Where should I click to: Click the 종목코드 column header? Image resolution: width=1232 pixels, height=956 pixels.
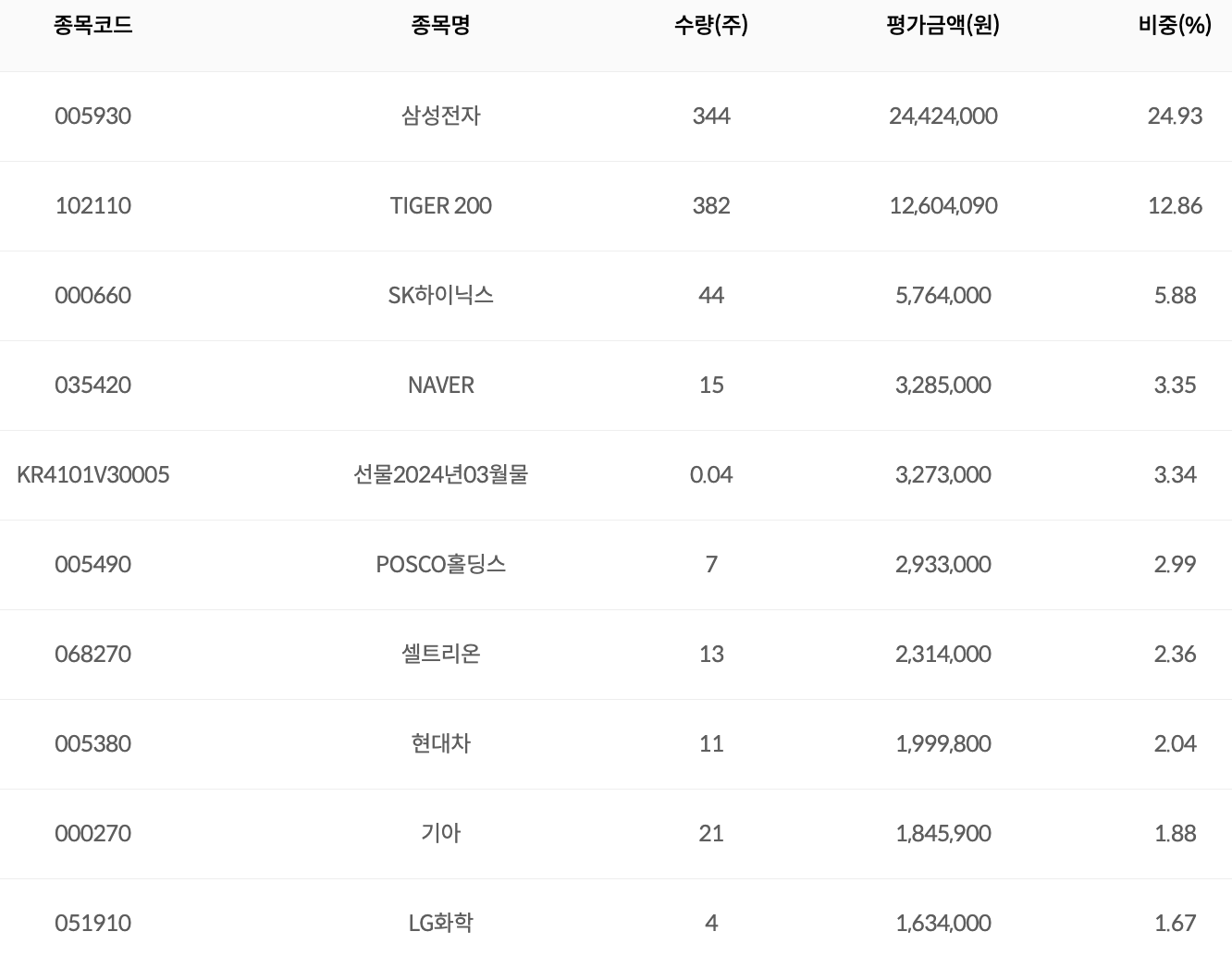pos(92,25)
